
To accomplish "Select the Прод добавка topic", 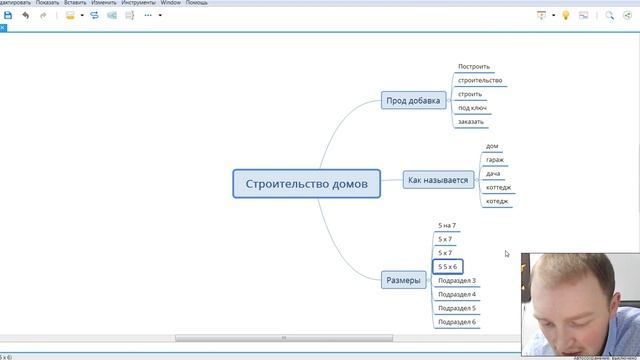I will tap(413, 100).
